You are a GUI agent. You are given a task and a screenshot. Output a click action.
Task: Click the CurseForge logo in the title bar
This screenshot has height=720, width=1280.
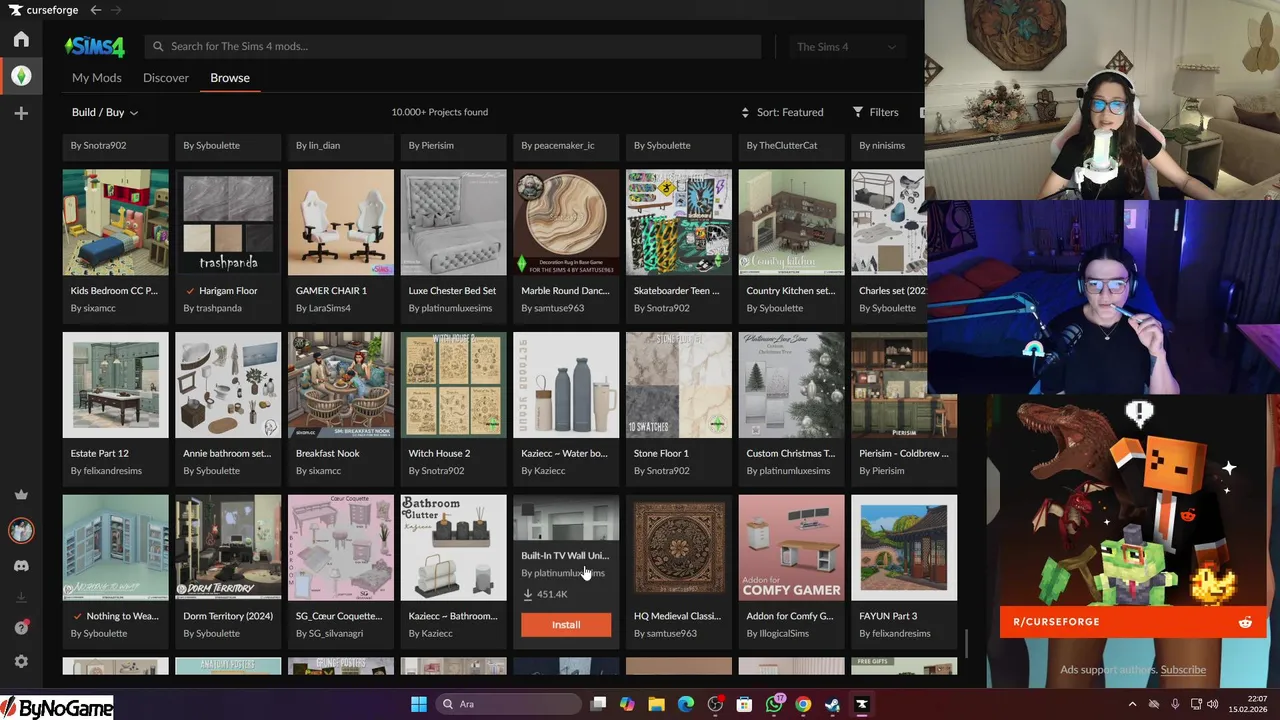click(42, 10)
